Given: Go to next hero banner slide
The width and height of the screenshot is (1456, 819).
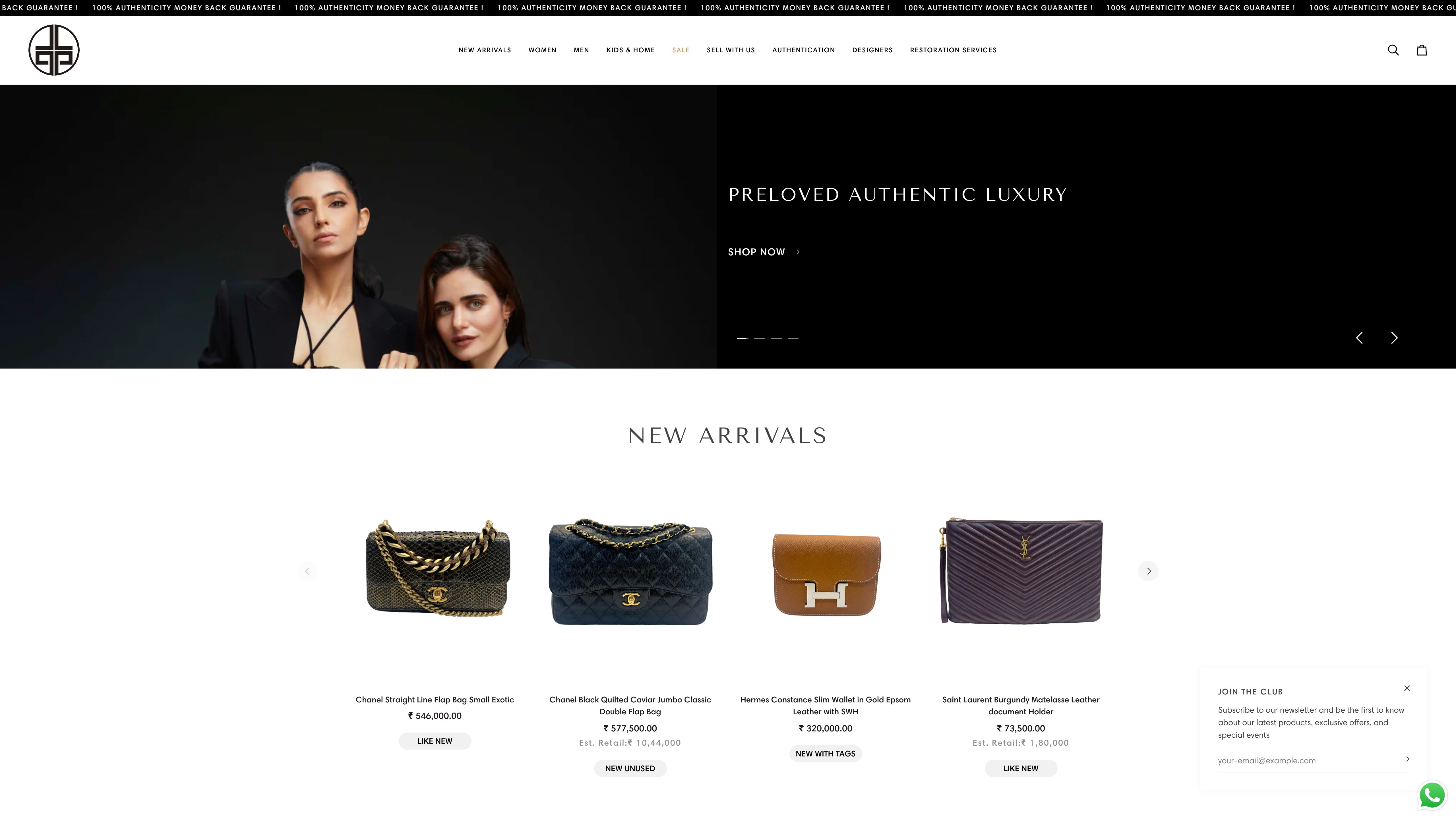Looking at the screenshot, I should [x=1394, y=338].
